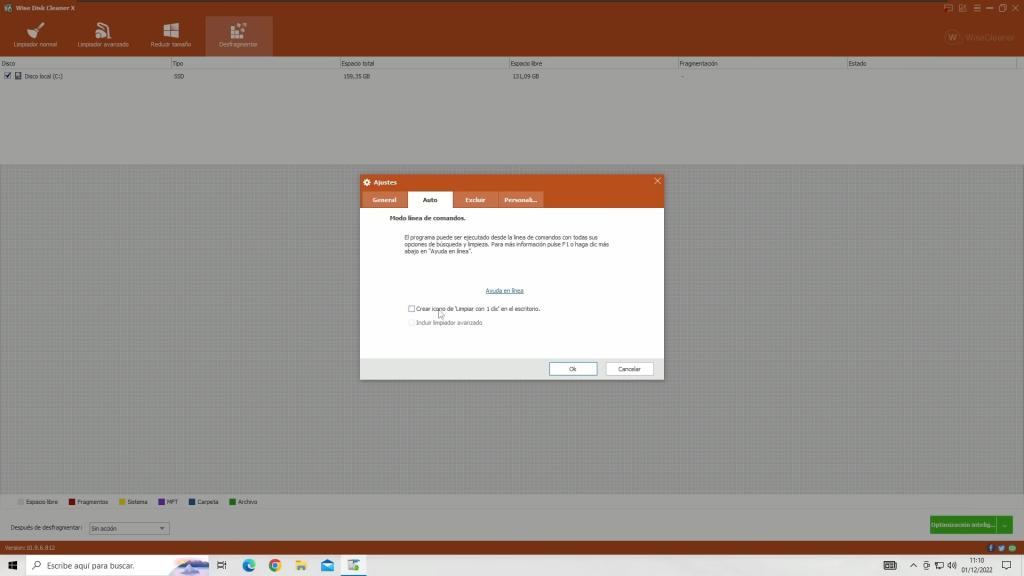This screenshot has width=1024, height=576.
Task: Click the Facebook icon in status bar
Action: pos(991,548)
